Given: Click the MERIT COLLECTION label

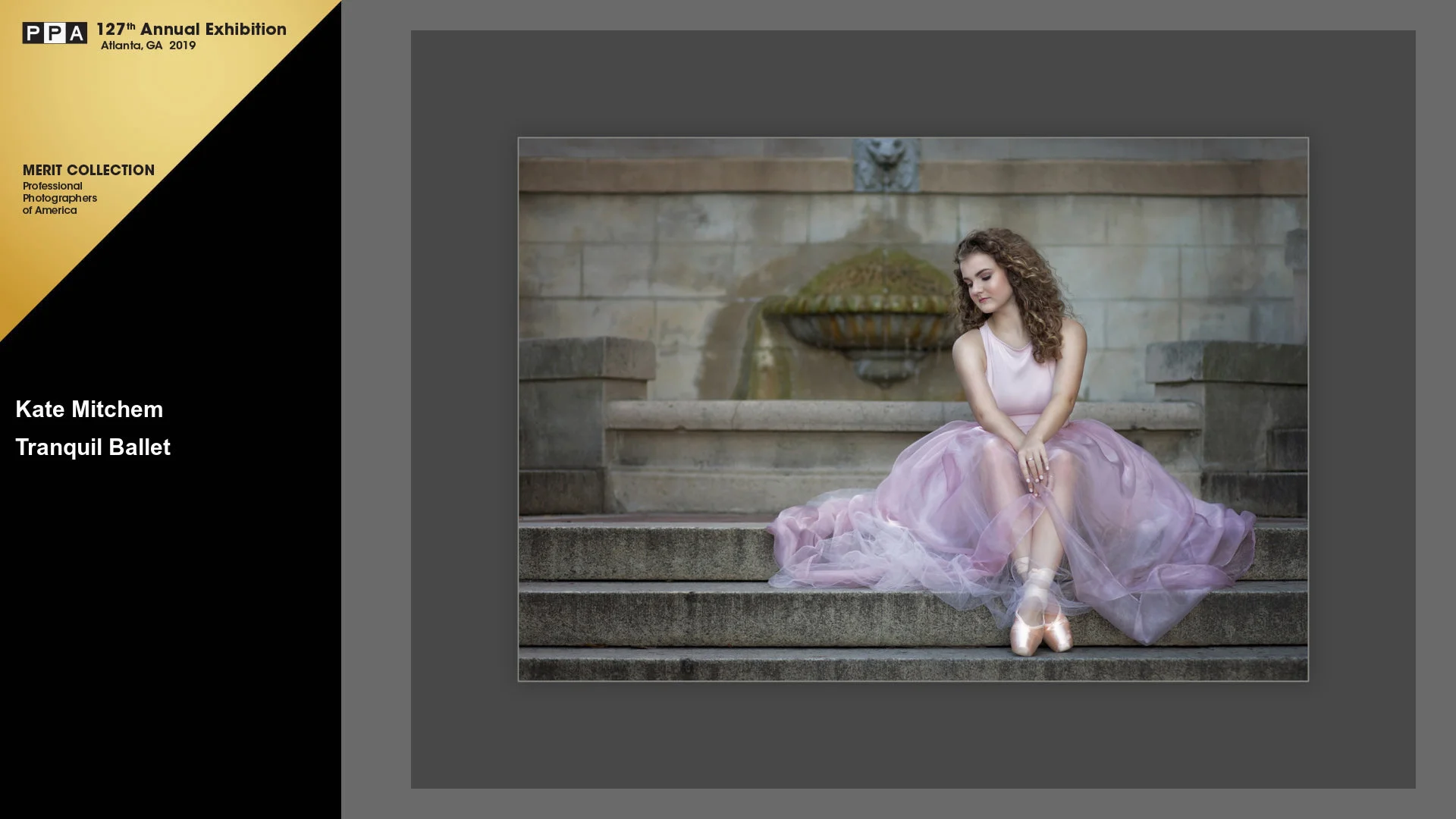Looking at the screenshot, I should [x=88, y=170].
